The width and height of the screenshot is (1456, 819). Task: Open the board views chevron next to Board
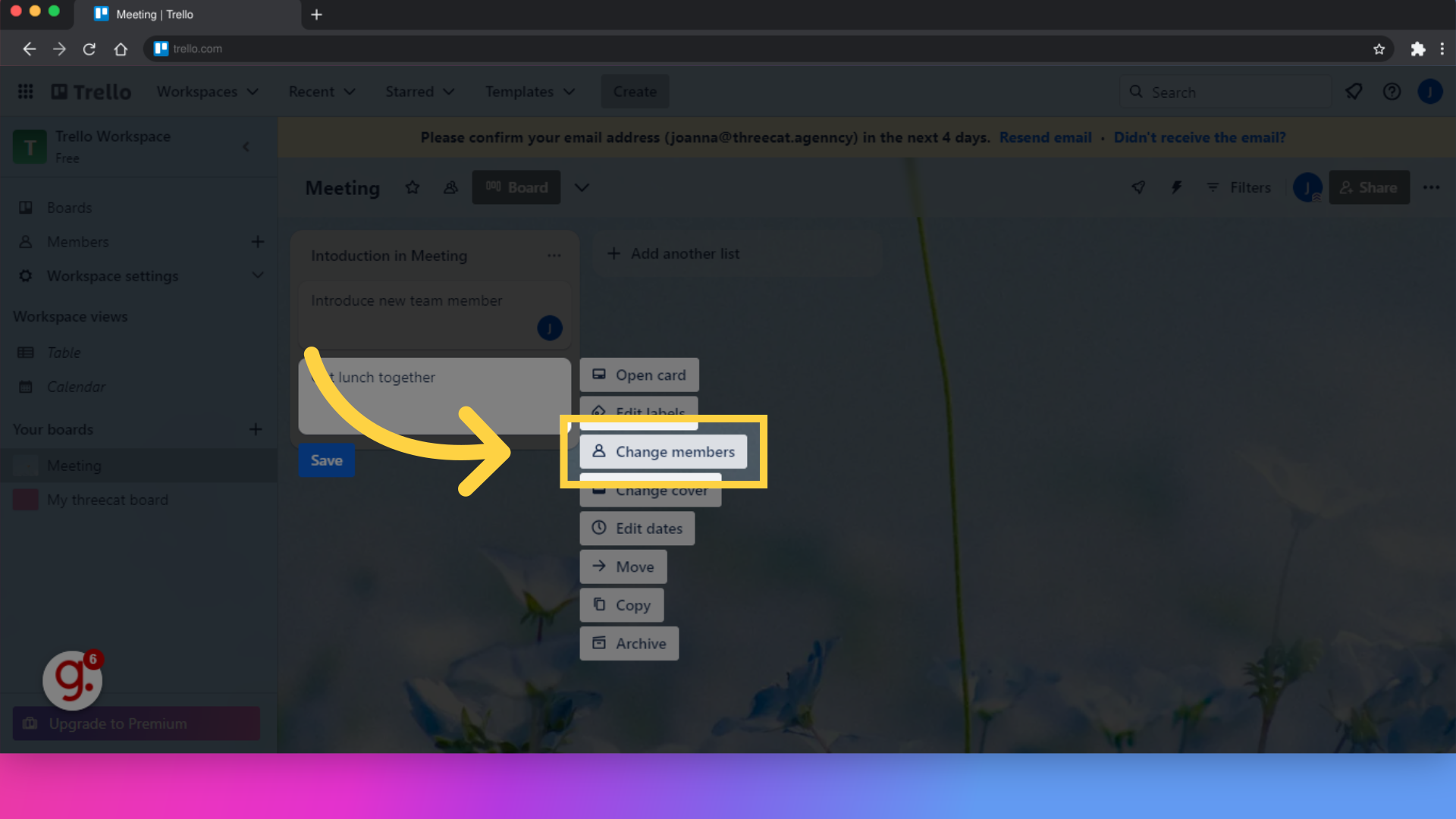[582, 187]
